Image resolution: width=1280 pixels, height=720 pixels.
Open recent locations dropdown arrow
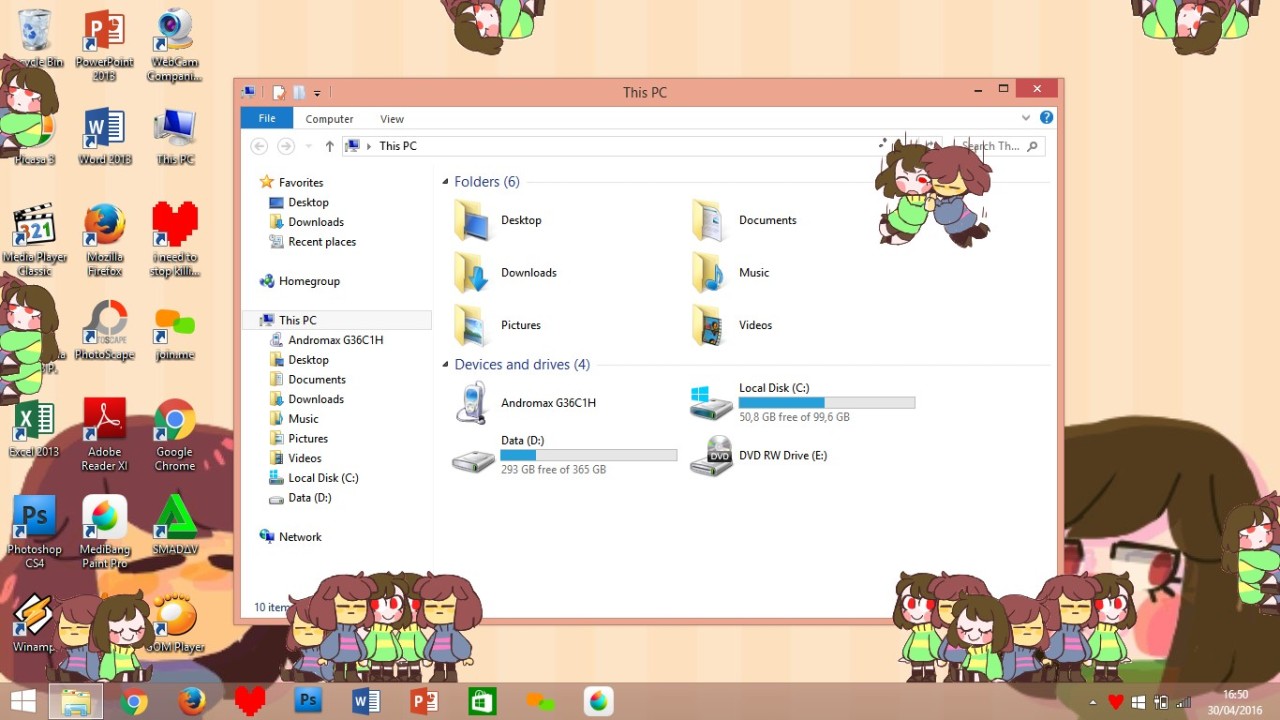point(308,146)
